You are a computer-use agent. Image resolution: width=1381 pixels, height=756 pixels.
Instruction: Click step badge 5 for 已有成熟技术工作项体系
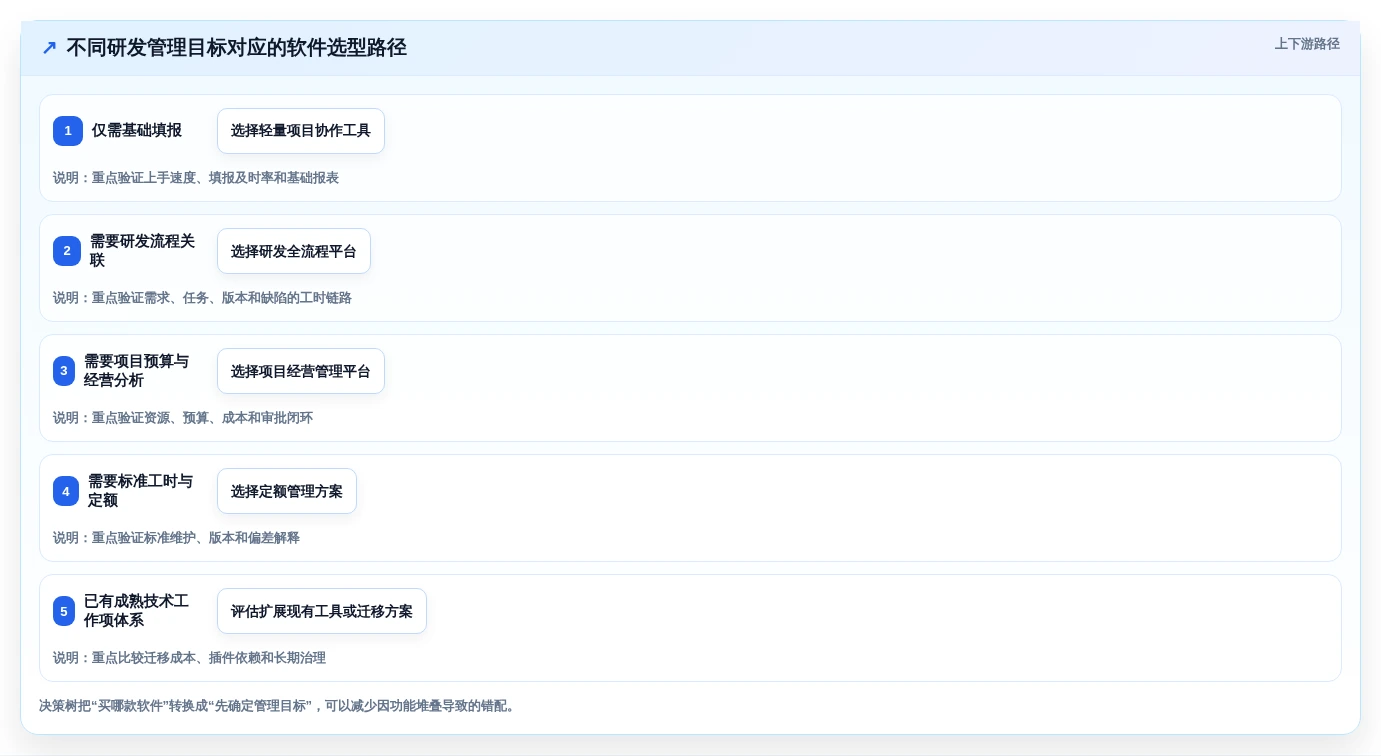64,611
